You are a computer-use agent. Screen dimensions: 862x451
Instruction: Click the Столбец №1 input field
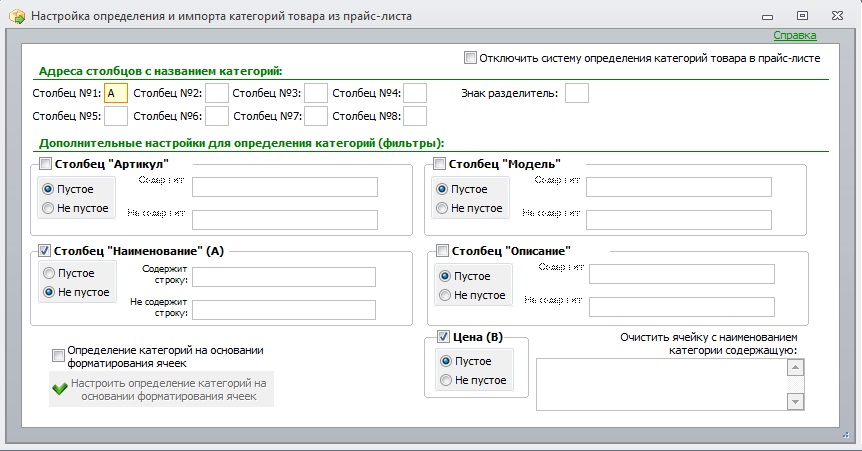pyautogui.click(x=116, y=93)
